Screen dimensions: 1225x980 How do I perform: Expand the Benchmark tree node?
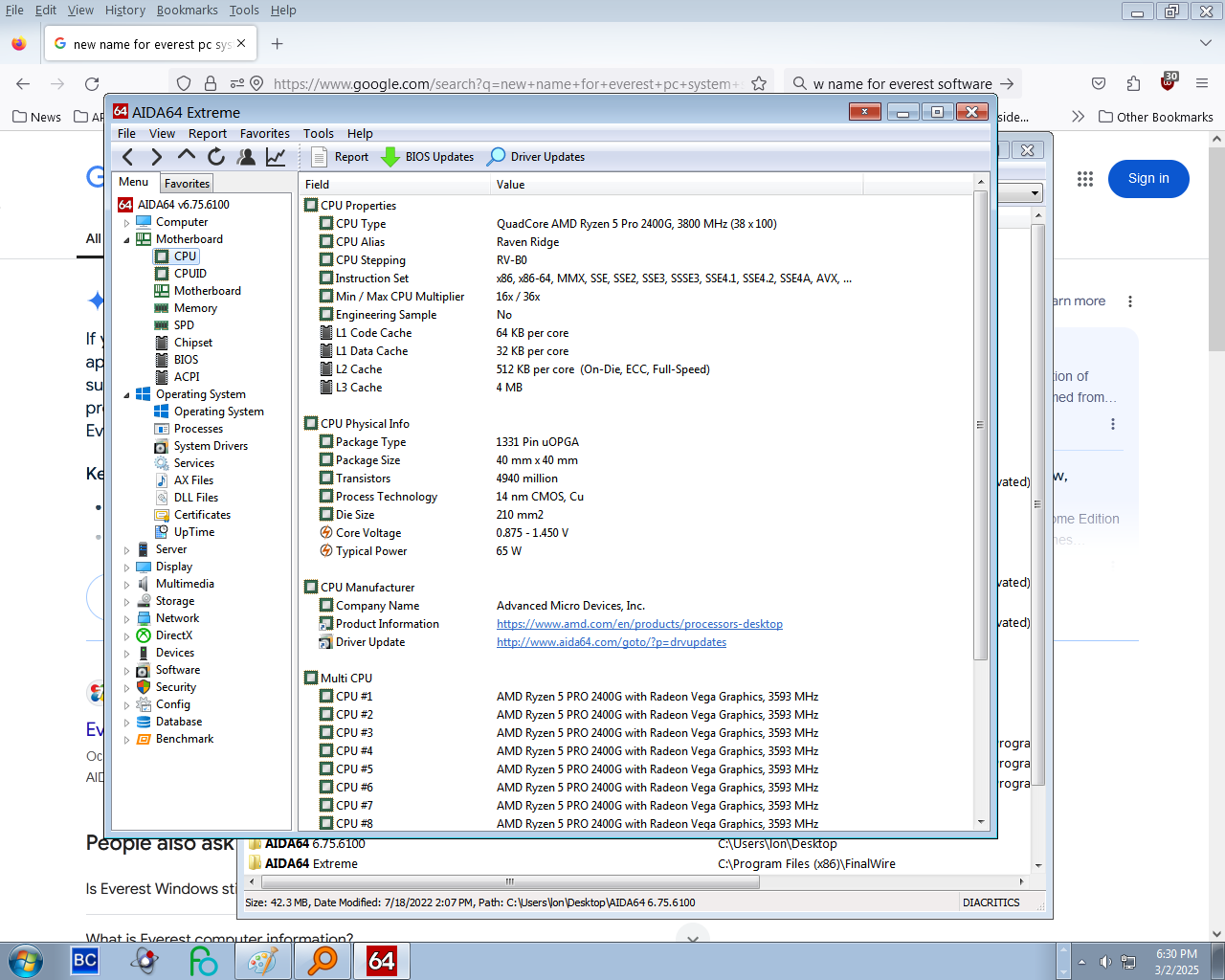pyautogui.click(x=126, y=740)
